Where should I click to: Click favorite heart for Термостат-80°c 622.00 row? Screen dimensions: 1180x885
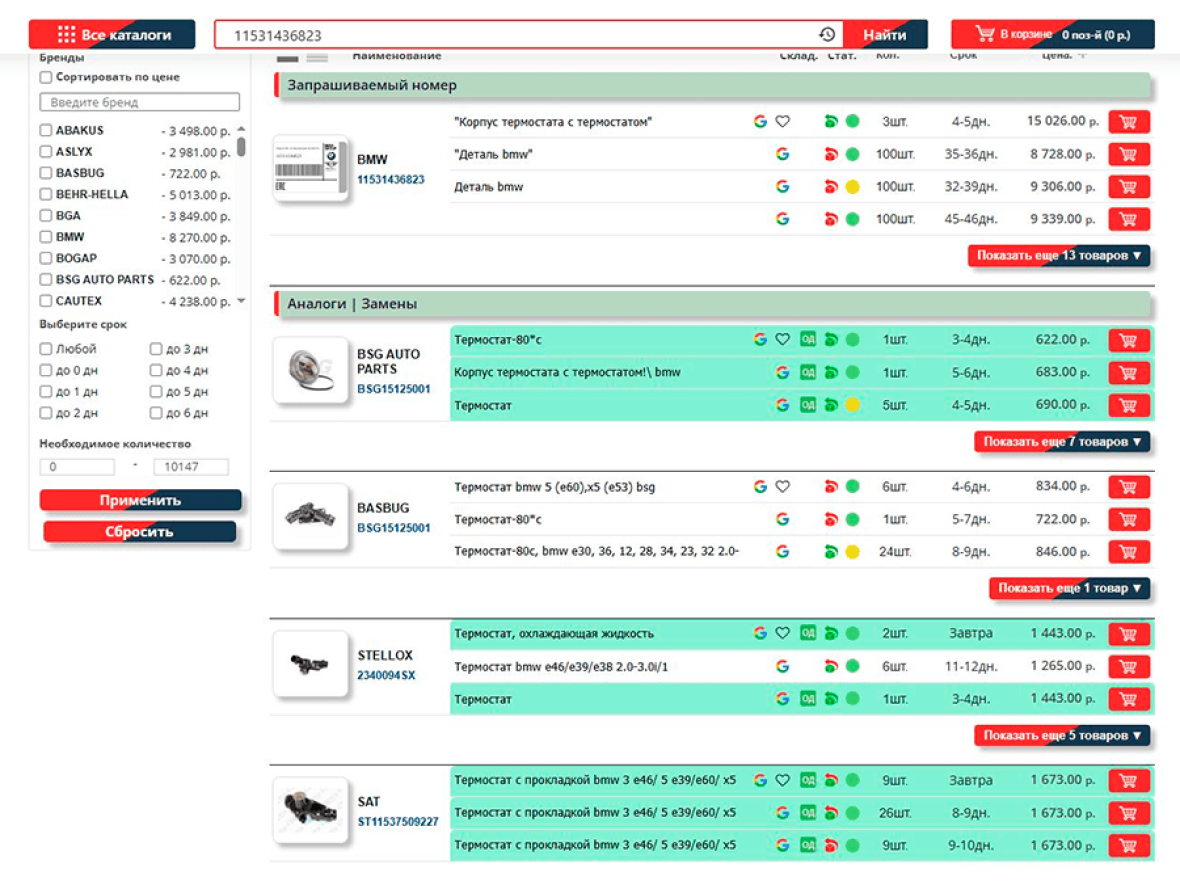pos(783,339)
